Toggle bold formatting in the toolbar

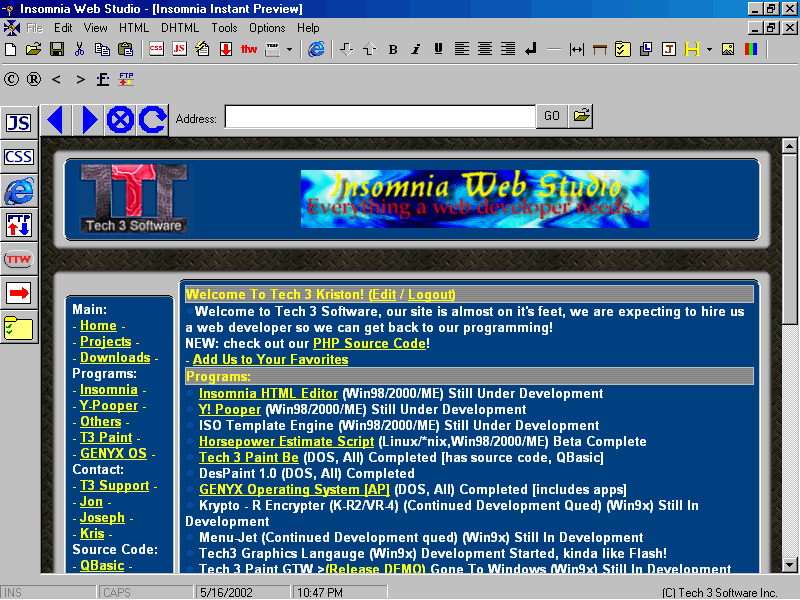pos(393,49)
